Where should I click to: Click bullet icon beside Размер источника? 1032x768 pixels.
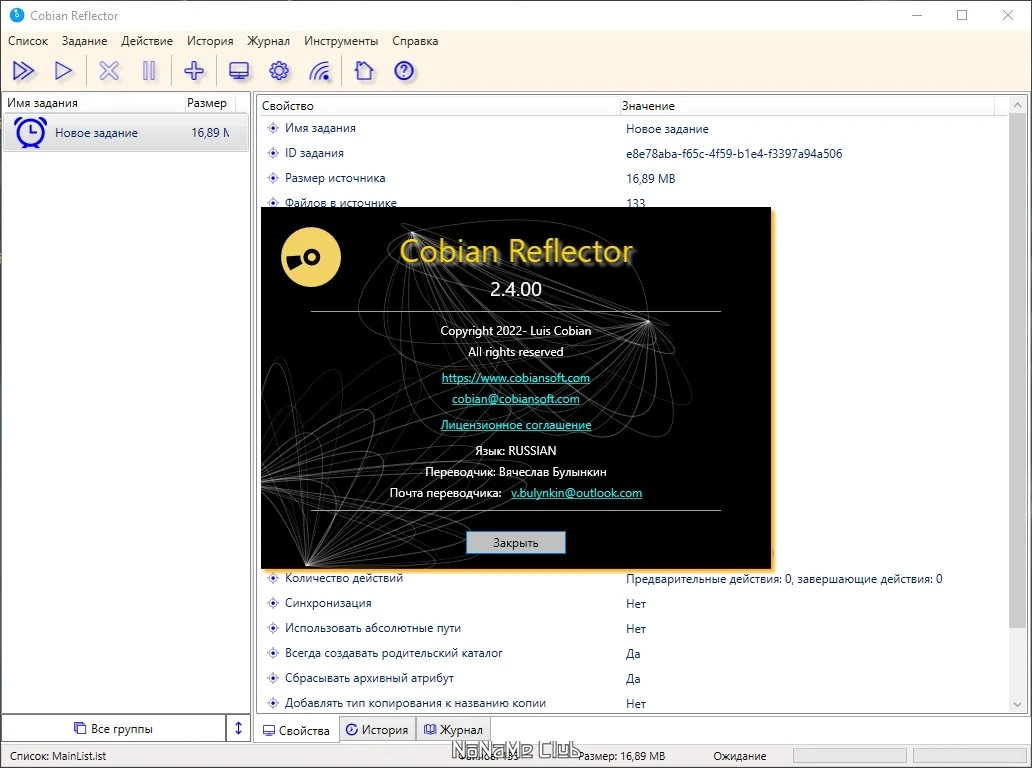(x=273, y=178)
